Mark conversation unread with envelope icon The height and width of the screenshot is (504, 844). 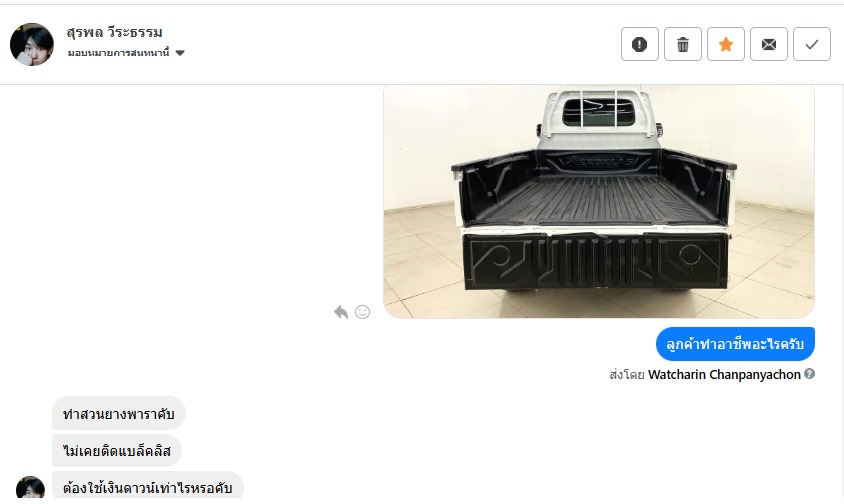pyautogui.click(x=769, y=44)
